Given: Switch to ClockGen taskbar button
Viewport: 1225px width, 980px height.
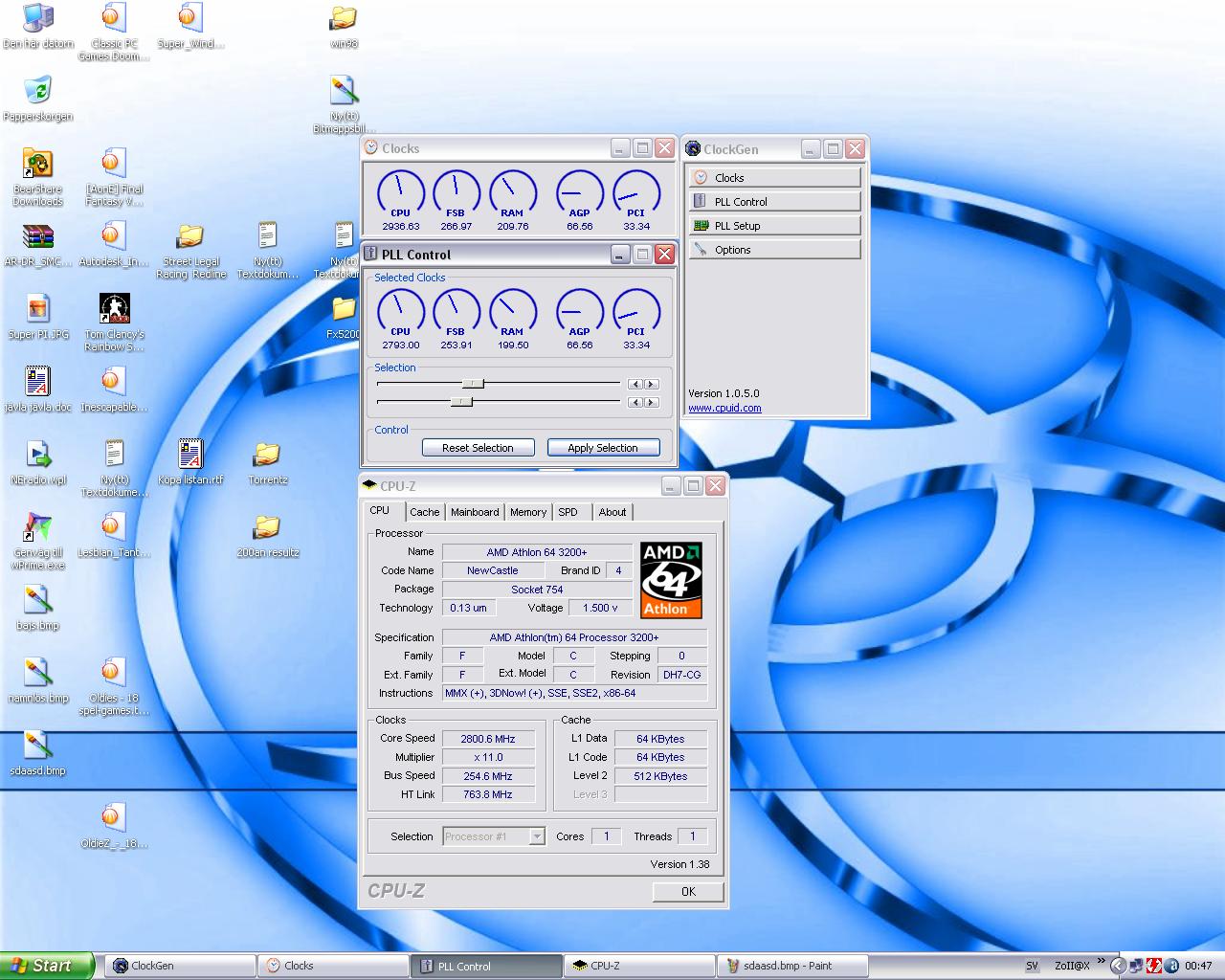Looking at the screenshot, I should (x=180, y=966).
